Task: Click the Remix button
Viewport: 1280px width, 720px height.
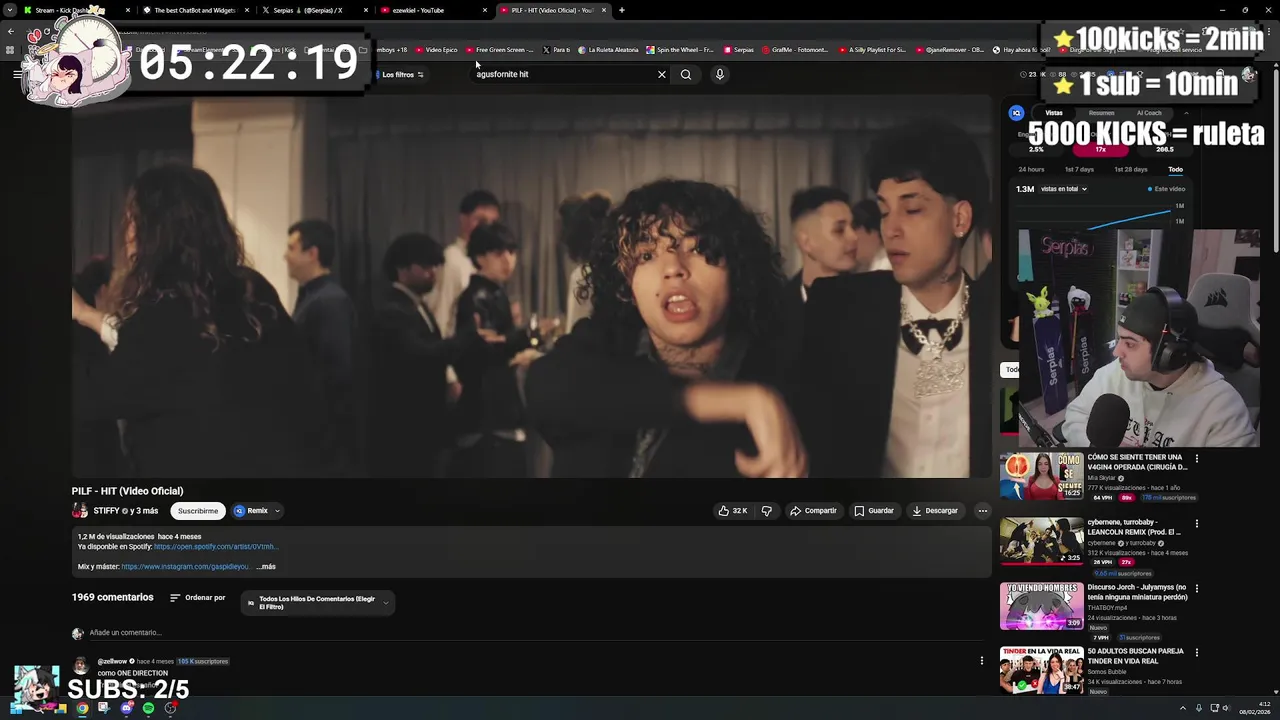Action: click(x=251, y=511)
